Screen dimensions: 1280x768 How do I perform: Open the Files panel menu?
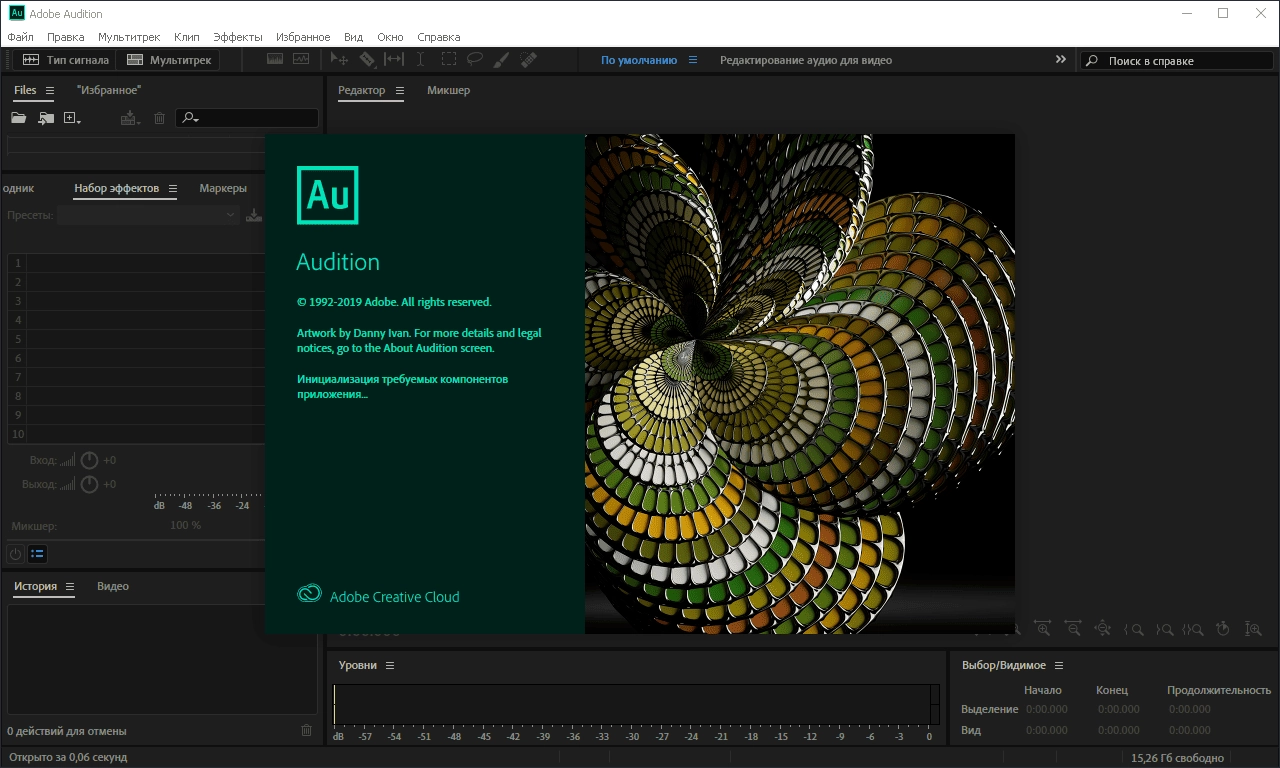tap(50, 90)
